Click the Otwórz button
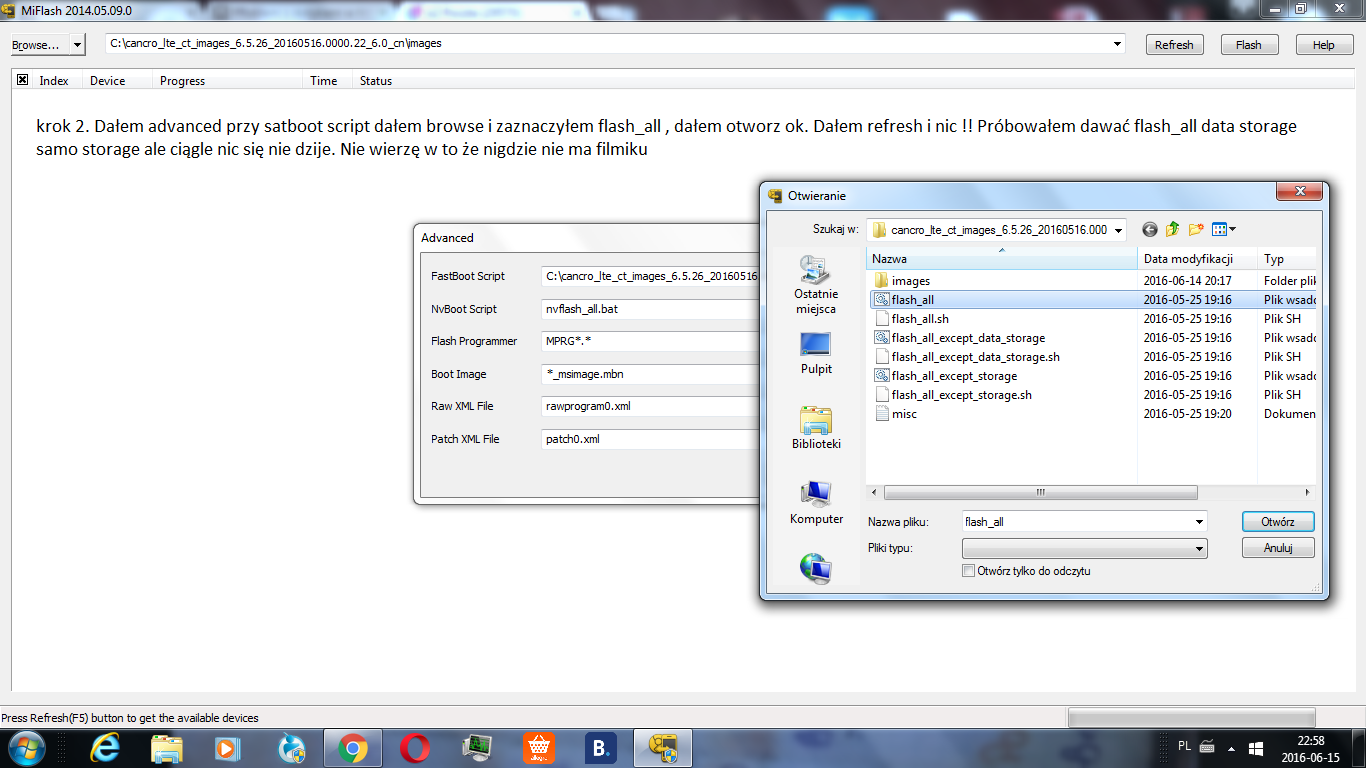 (1277, 522)
